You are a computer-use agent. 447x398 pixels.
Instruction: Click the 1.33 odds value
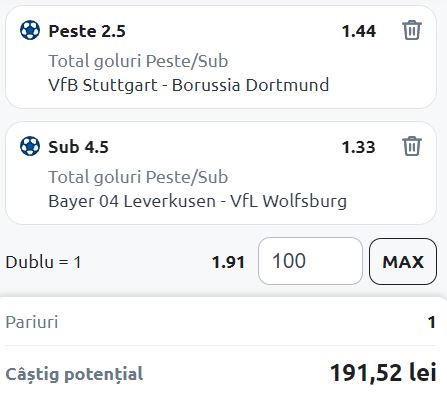pos(359,147)
